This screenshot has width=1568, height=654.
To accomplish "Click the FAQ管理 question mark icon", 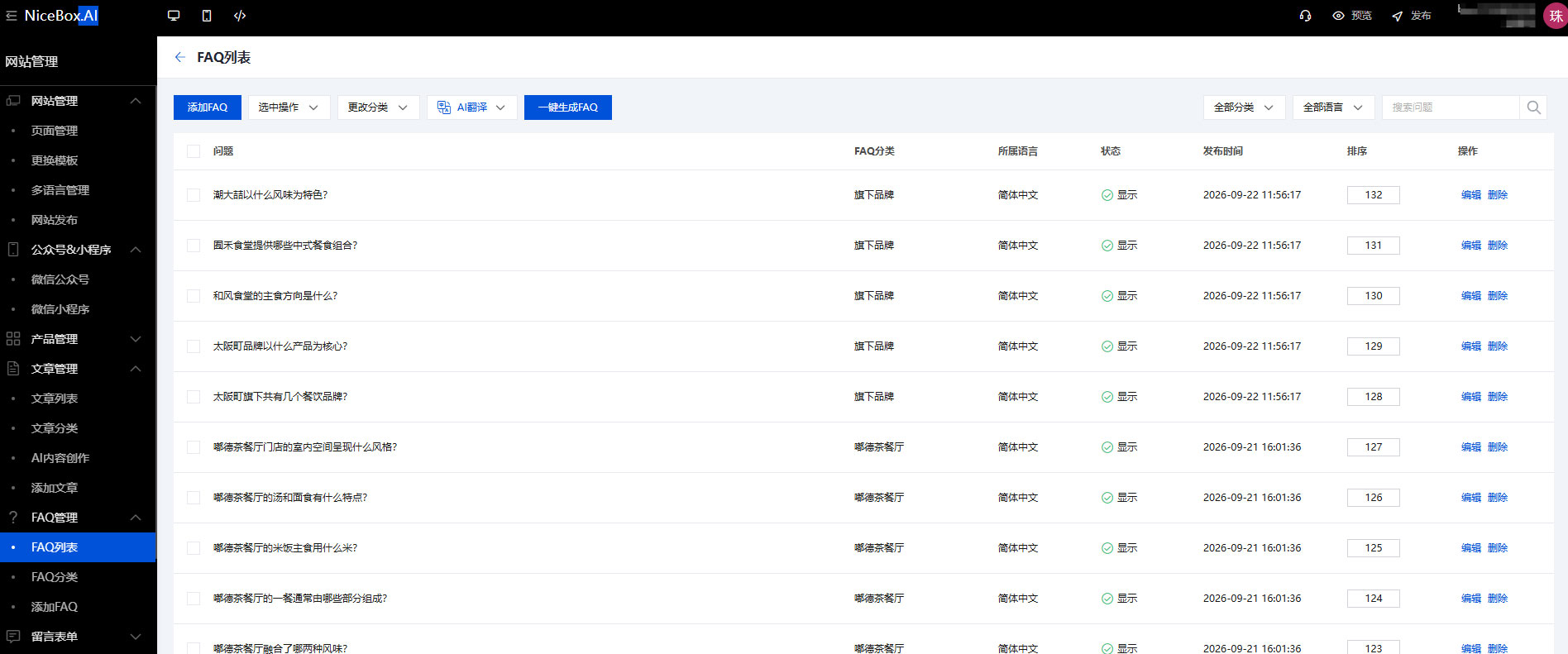I will click(x=13, y=518).
